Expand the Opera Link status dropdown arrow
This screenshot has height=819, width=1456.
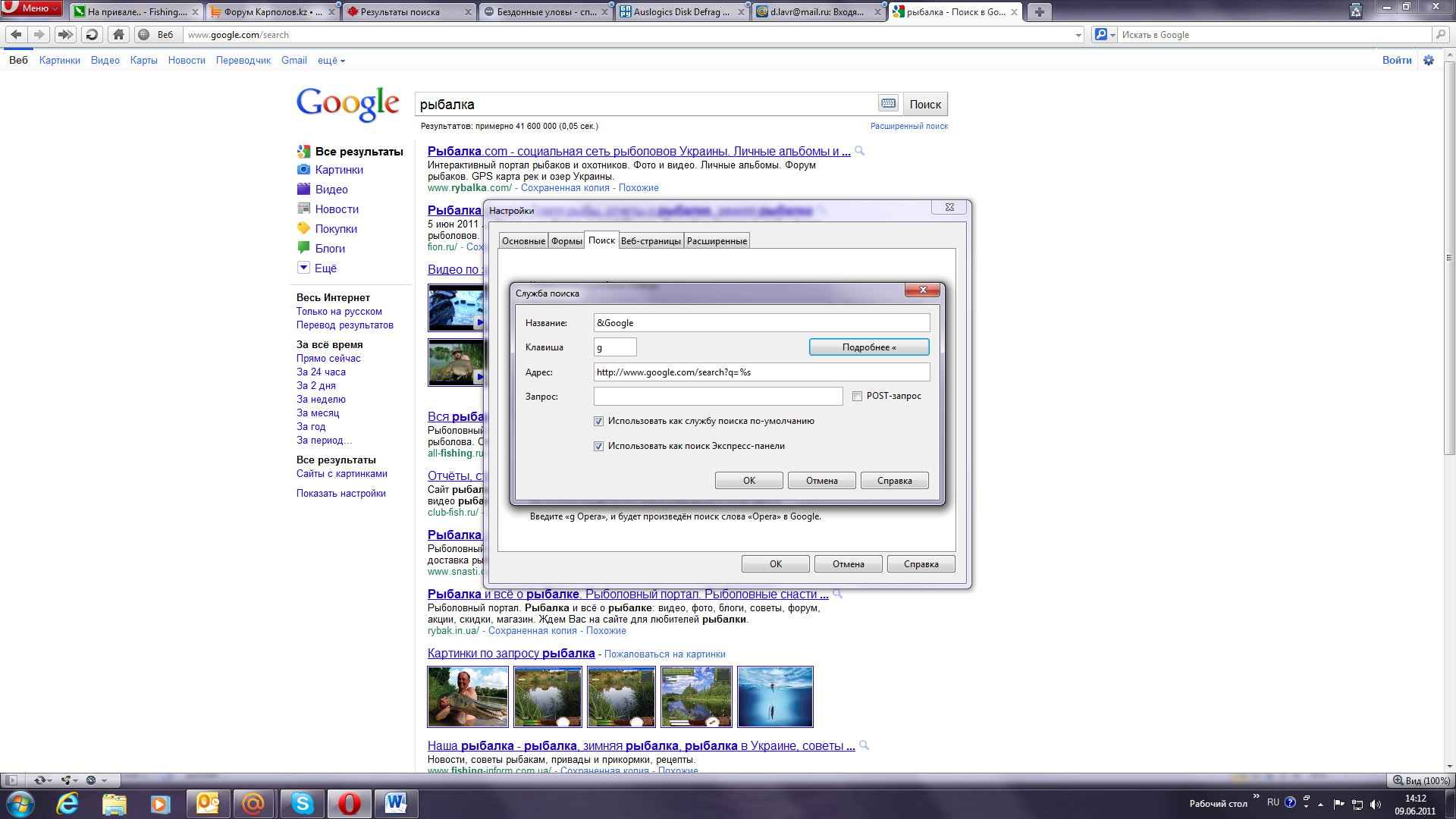49,780
